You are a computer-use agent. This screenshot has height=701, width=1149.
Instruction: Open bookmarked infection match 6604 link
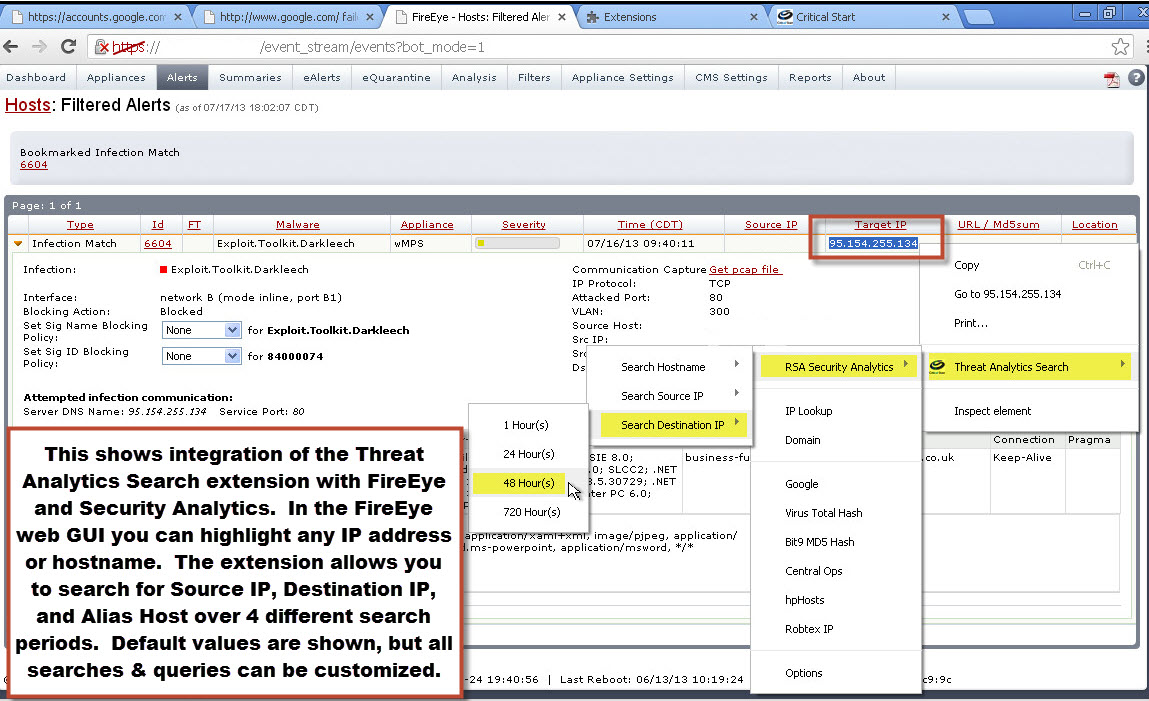tap(34, 165)
